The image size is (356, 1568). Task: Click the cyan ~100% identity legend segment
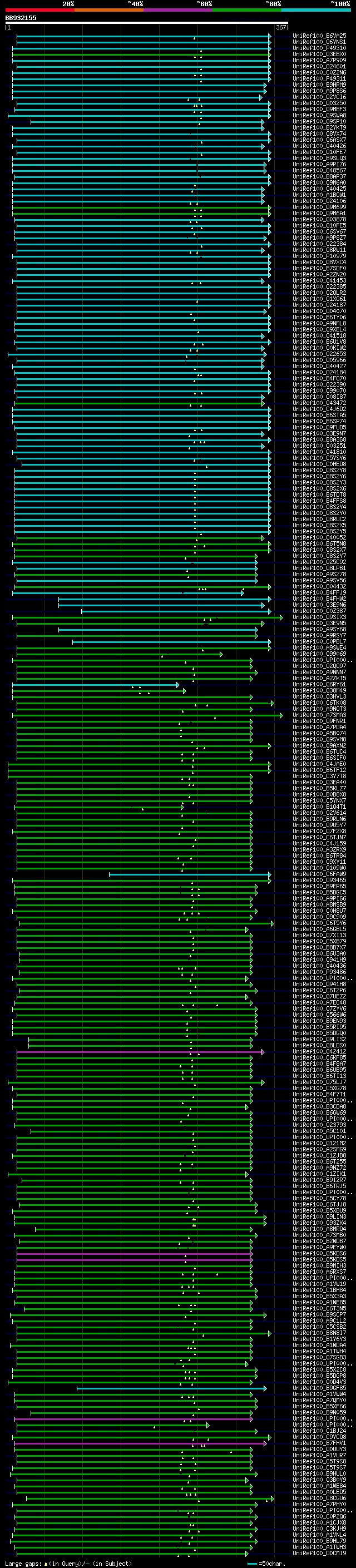point(316,10)
